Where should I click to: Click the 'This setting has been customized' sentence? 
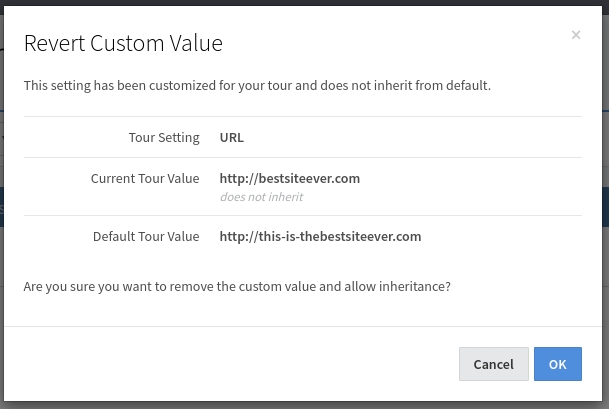[257, 86]
